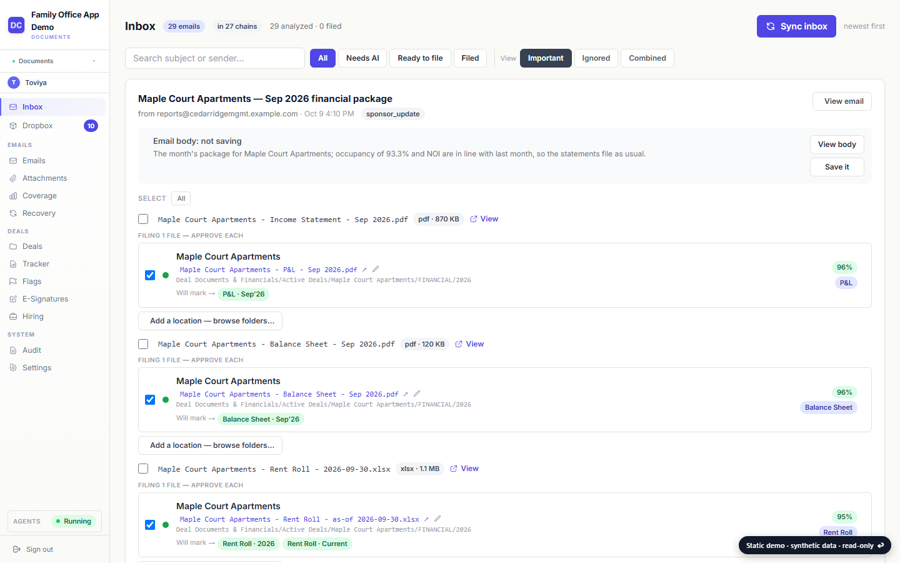Click the Rent Roll · 2026 tag
The height and width of the screenshot is (563, 900).
pyautogui.click(x=249, y=543)
